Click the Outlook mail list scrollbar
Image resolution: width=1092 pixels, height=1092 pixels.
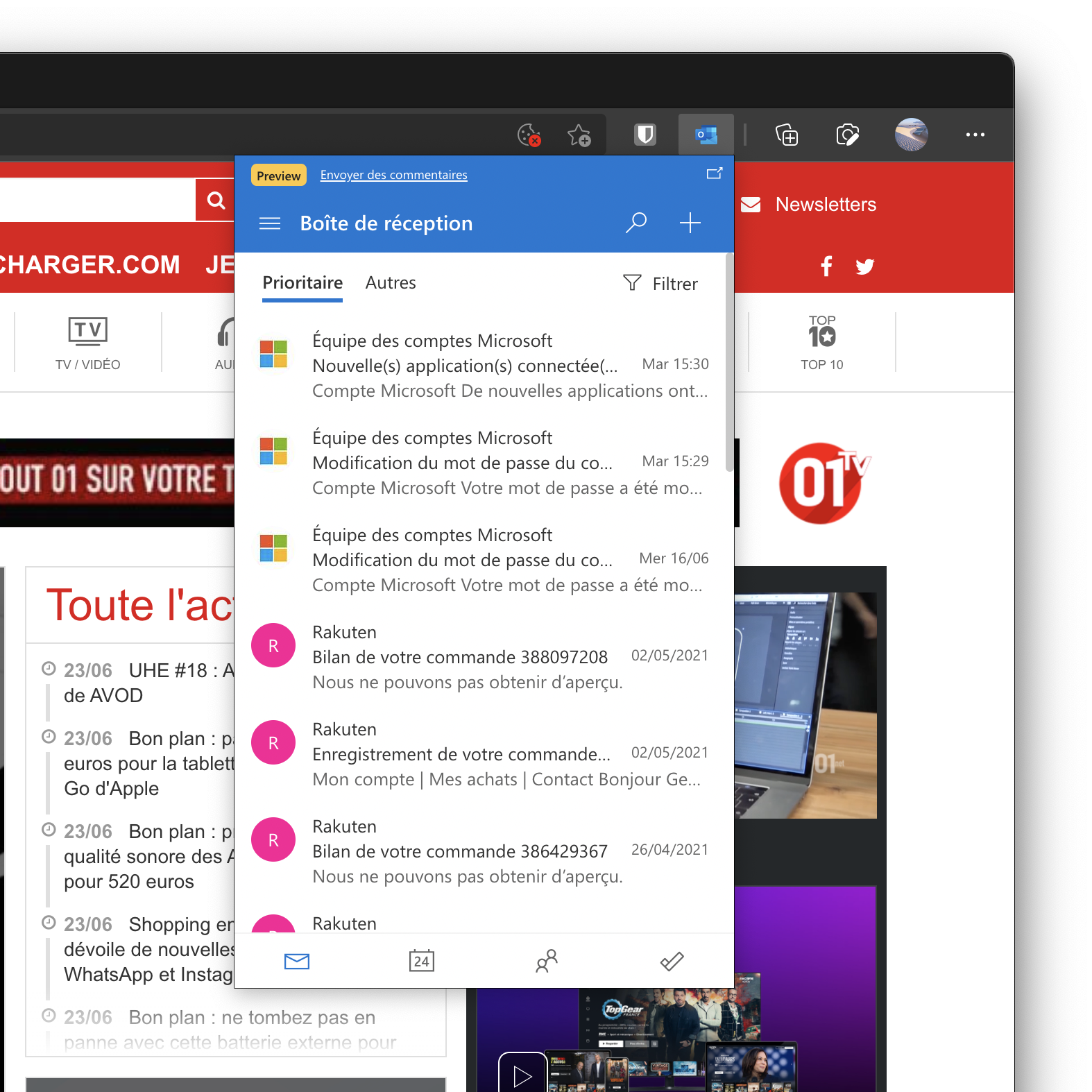pos(729,363)
